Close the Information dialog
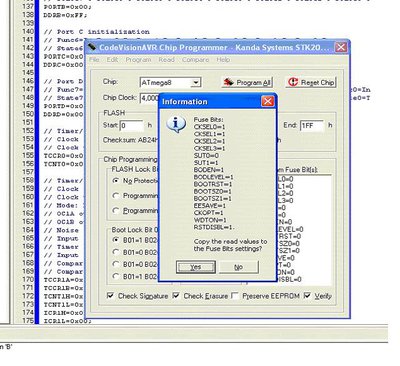This screenshot has height=366, width=400. pos(267,101)
